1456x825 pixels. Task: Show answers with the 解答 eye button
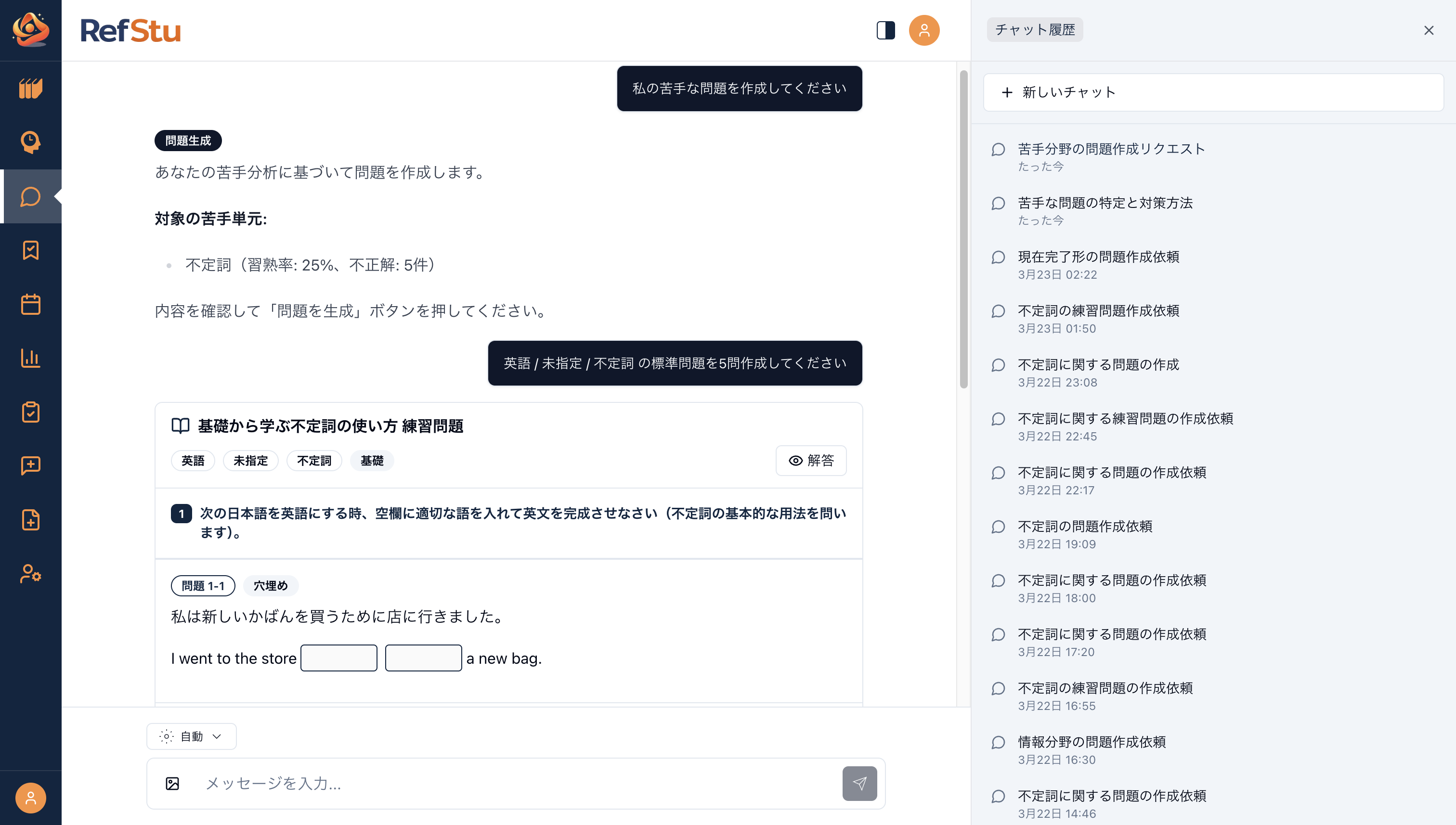coord(810,461)
